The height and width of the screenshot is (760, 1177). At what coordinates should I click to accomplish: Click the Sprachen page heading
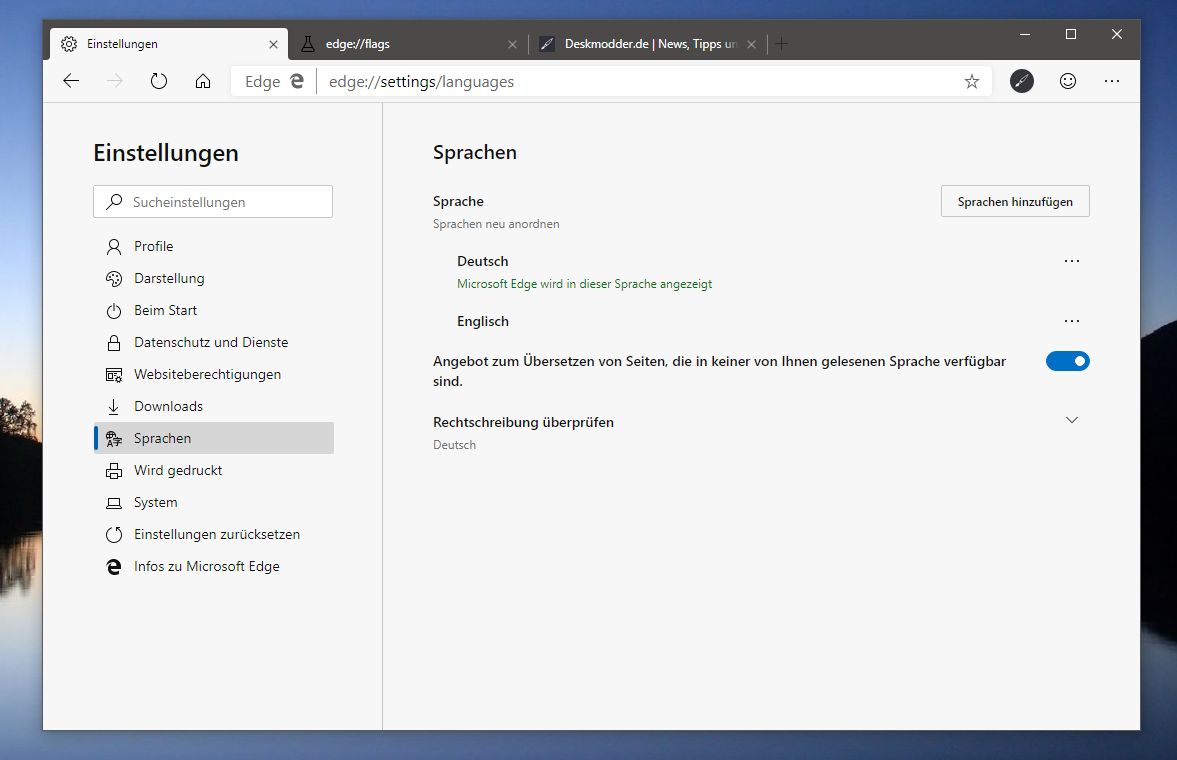pyautogui.click(x=475, y=152)
